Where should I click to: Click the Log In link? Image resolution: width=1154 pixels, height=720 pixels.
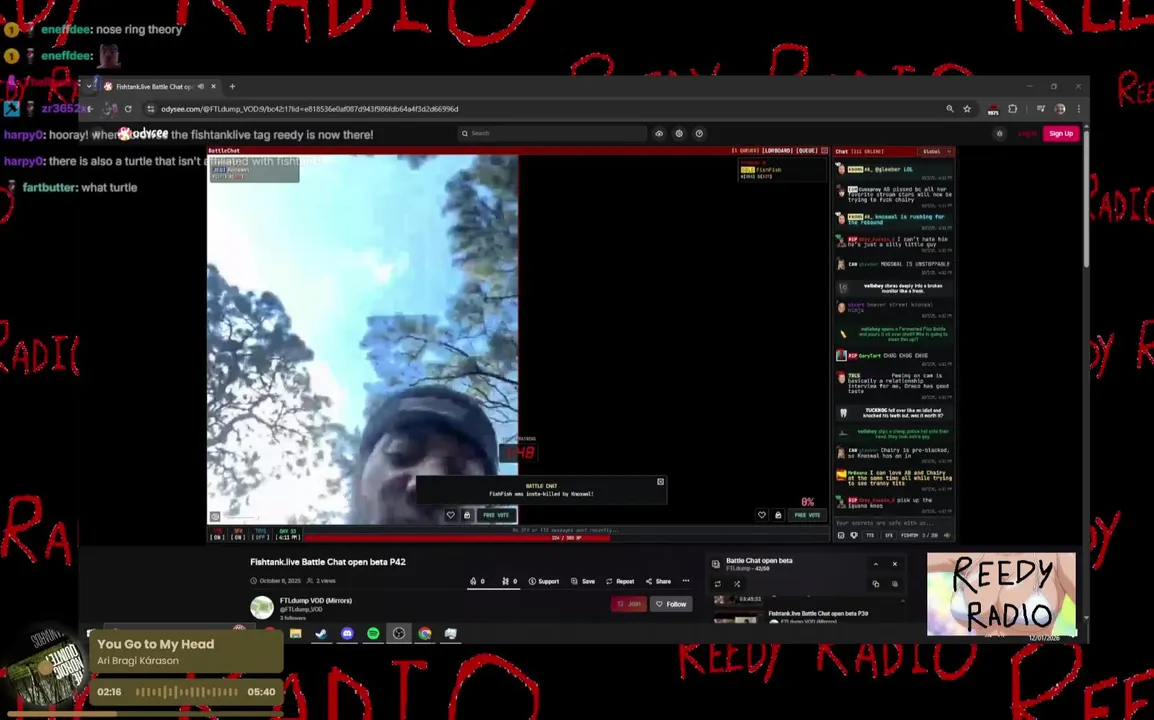(1027, 134)
